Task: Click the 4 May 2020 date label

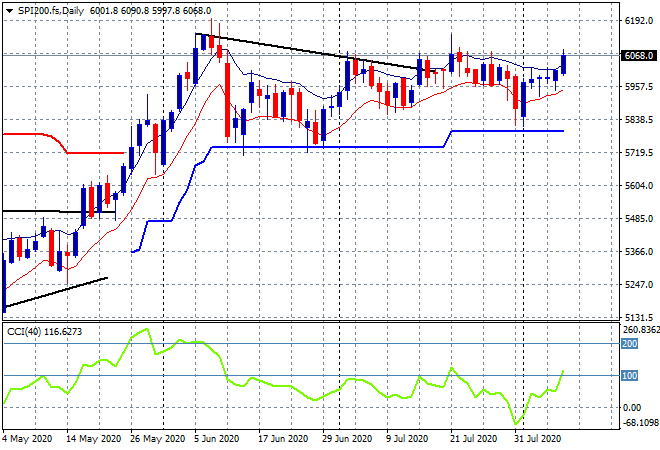Action: pyautogui.click(x=27, y=439)
